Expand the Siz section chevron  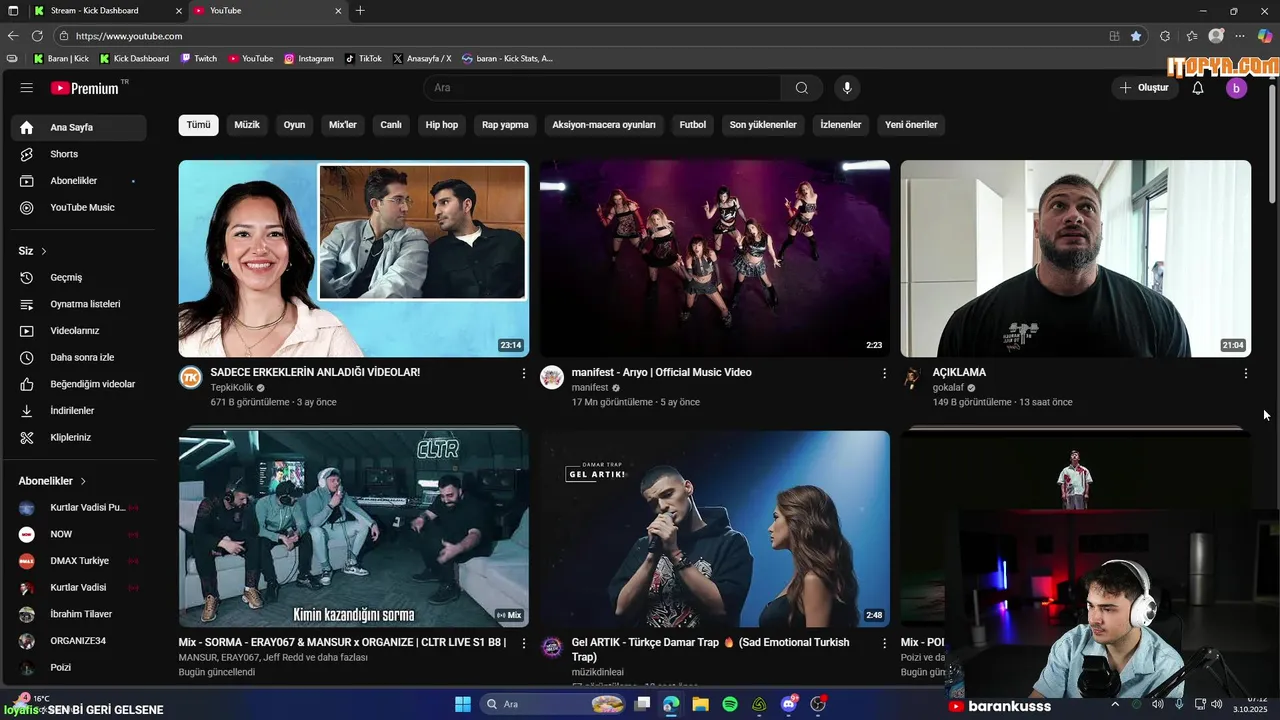point(44,251)
